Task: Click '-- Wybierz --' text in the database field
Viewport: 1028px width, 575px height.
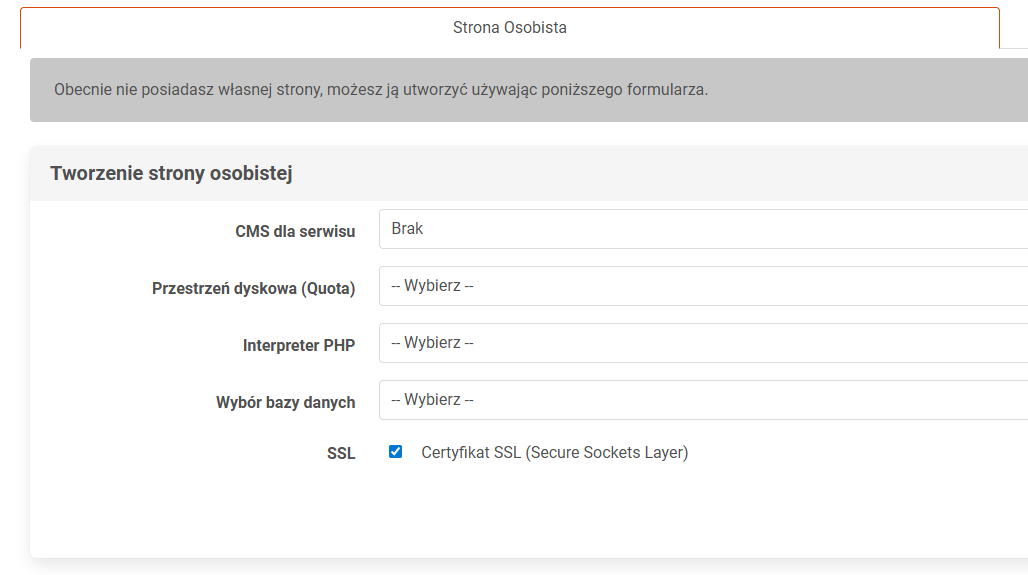Action: [x=432, y=400]
